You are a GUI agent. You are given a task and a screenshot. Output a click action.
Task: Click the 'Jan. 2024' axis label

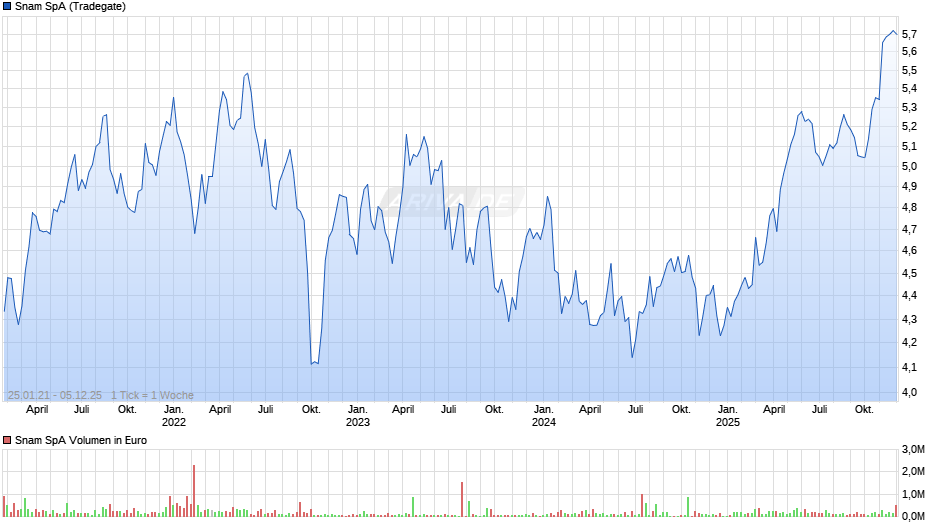point(544,416)
